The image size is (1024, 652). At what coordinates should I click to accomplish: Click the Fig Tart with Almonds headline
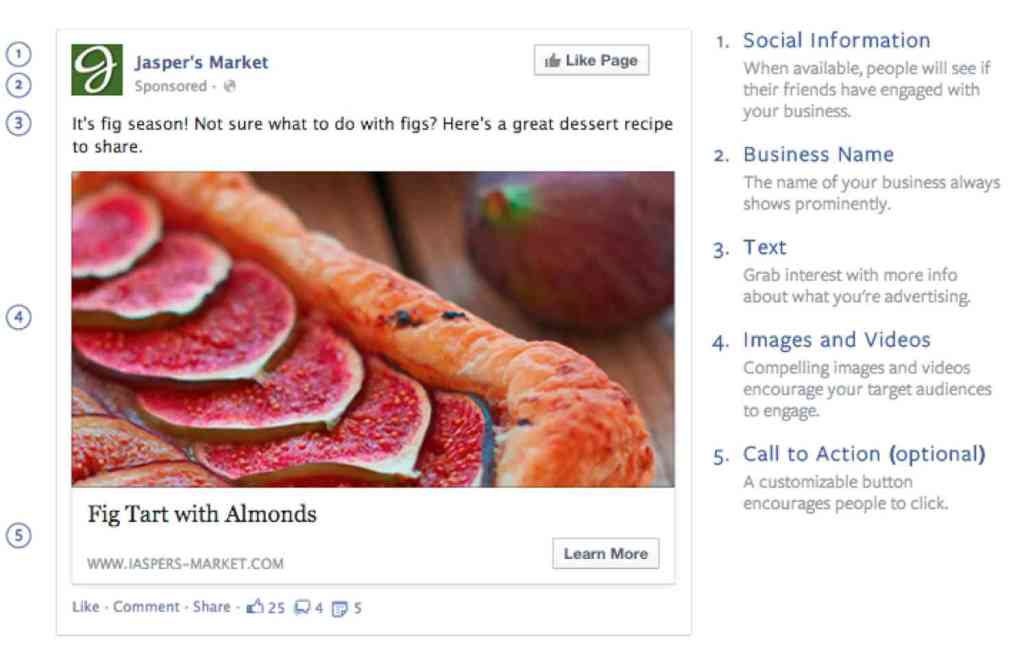tap(202, 515)
